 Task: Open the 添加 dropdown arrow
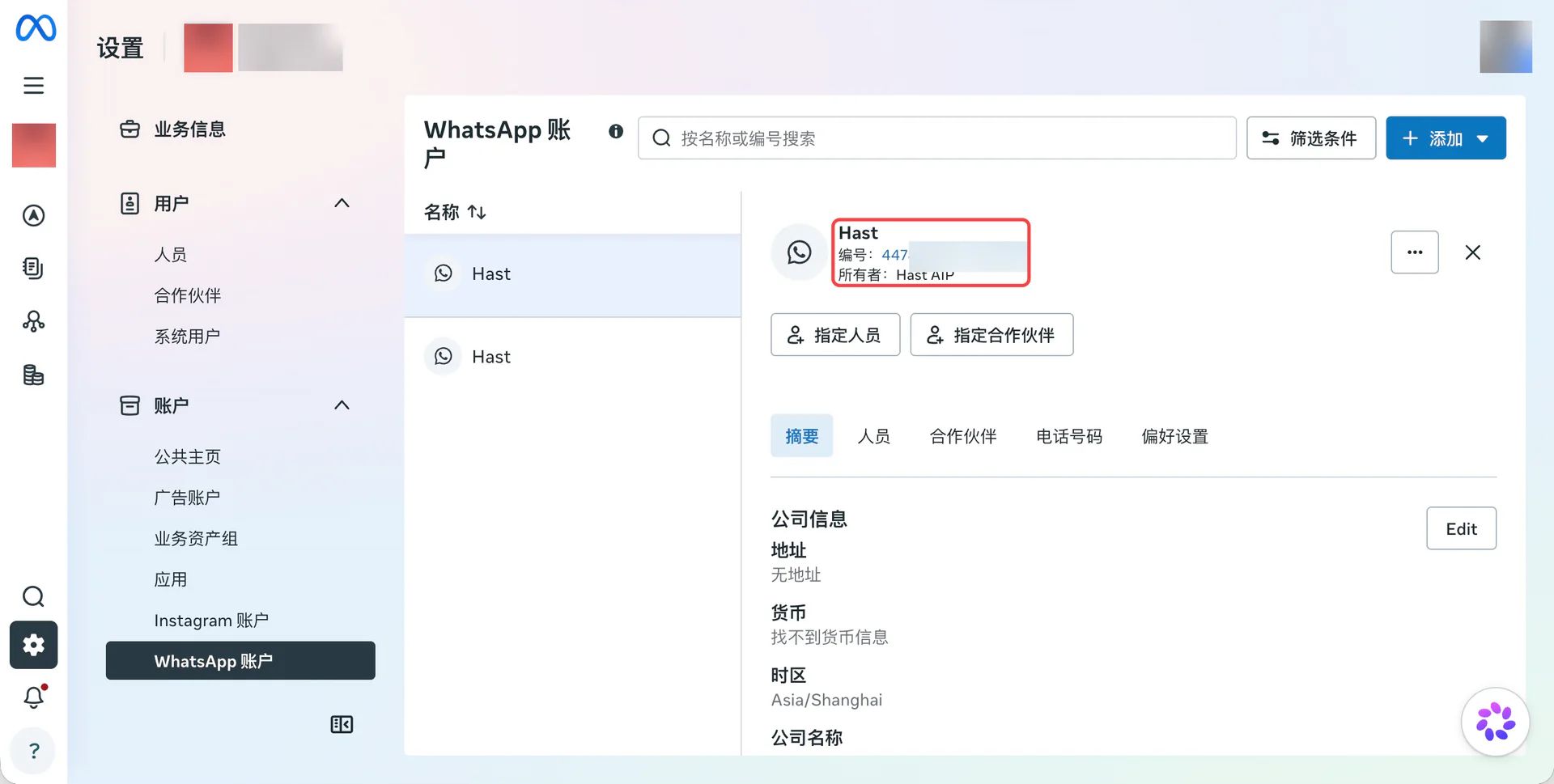tap(1483, 139)
